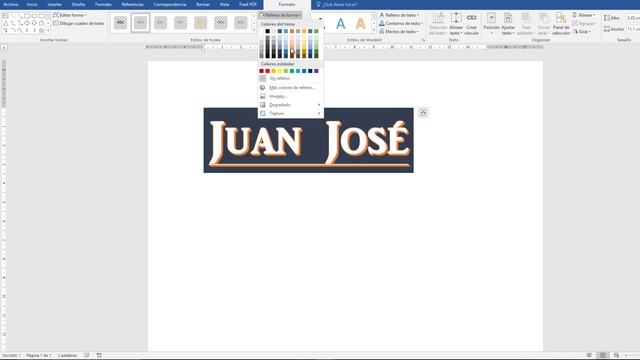Open Editar forma dropdown
640x360 pixels.
70,15
